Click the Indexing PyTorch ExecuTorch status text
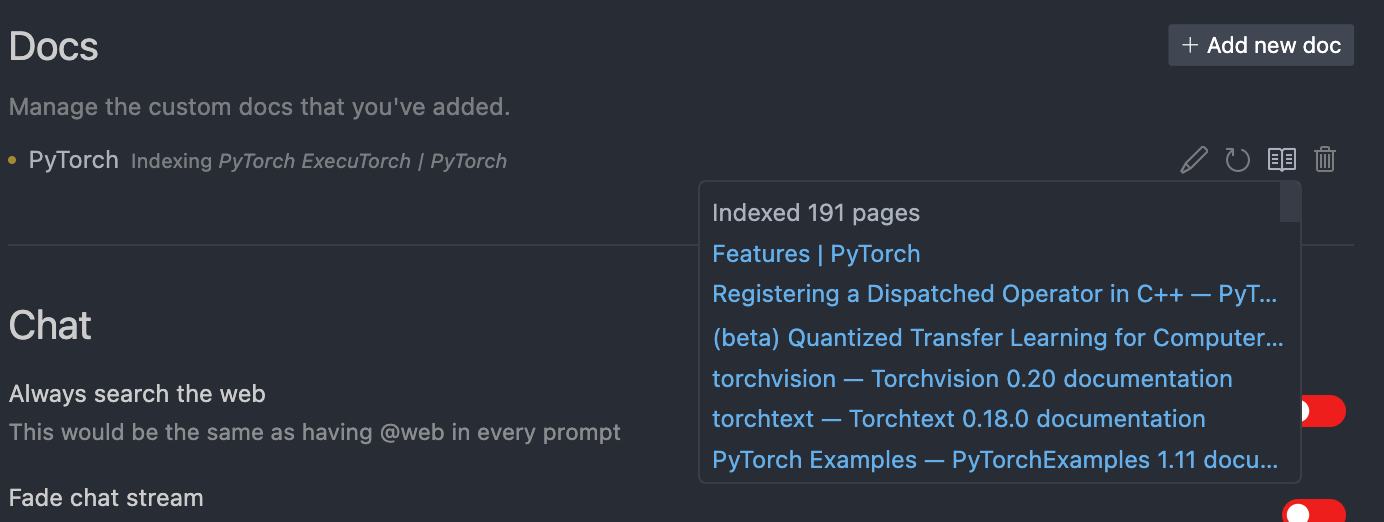1384x522 pixels. pos(319,161)
